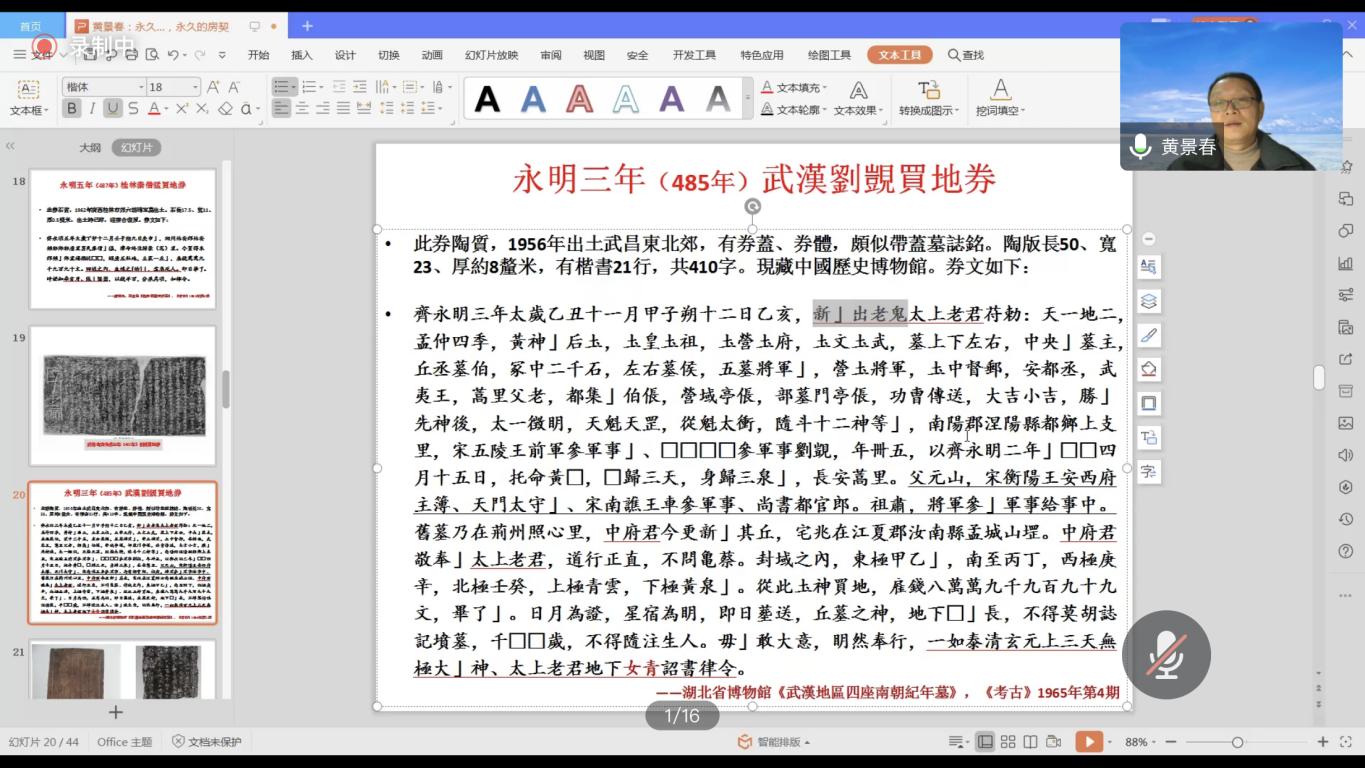The height and width of the screenshot is (768, 1365).
Task: Select slide 19 thumbnail
Action: [123, 394]
